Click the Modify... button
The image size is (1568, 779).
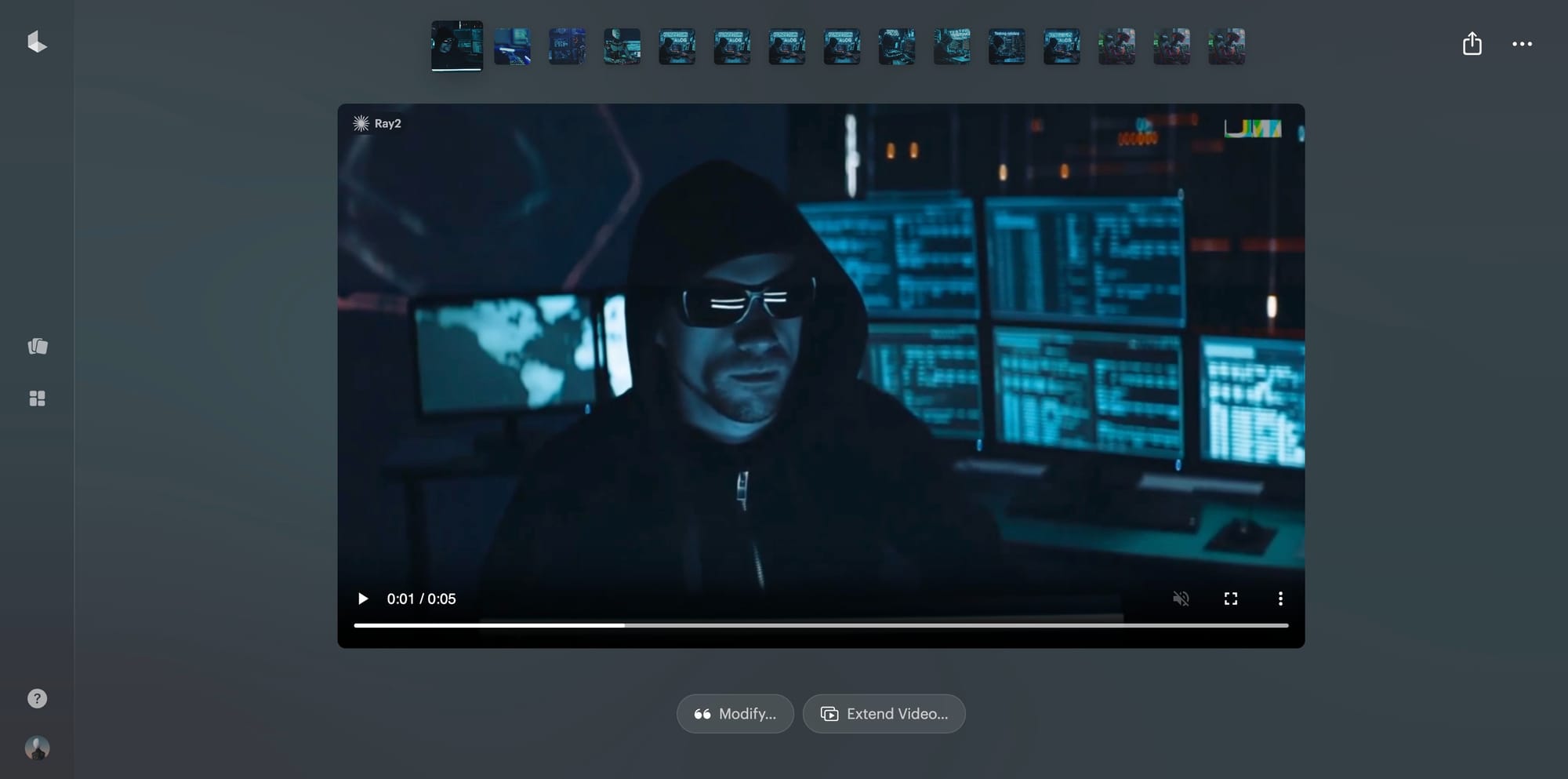pyautogui.click(x=735, y=714)
